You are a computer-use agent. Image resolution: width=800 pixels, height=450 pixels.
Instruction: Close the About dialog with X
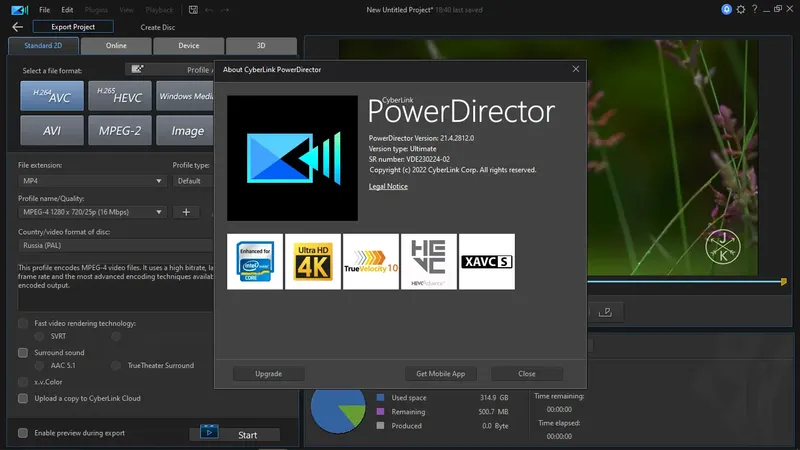click(x=576, y=69)
